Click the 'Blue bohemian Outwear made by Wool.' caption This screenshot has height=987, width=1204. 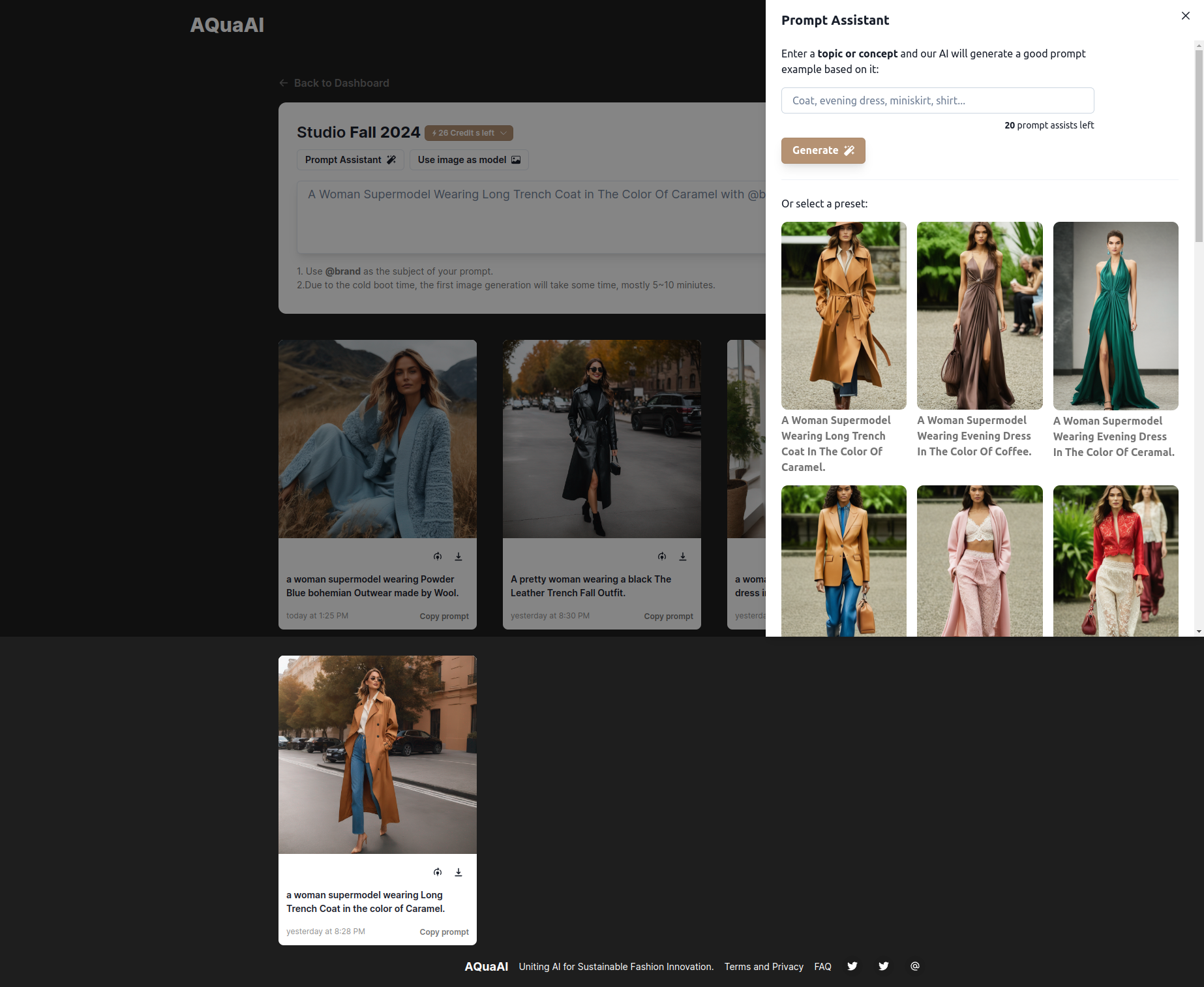(372, 593)
